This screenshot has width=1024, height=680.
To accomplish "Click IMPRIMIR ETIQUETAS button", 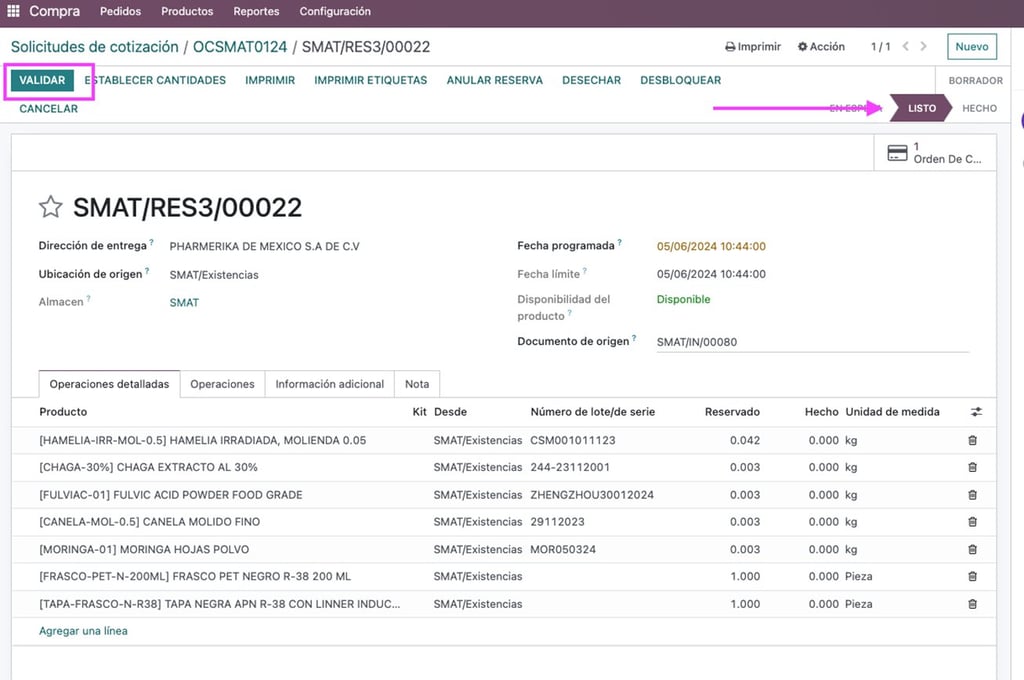I will point(370,80).
